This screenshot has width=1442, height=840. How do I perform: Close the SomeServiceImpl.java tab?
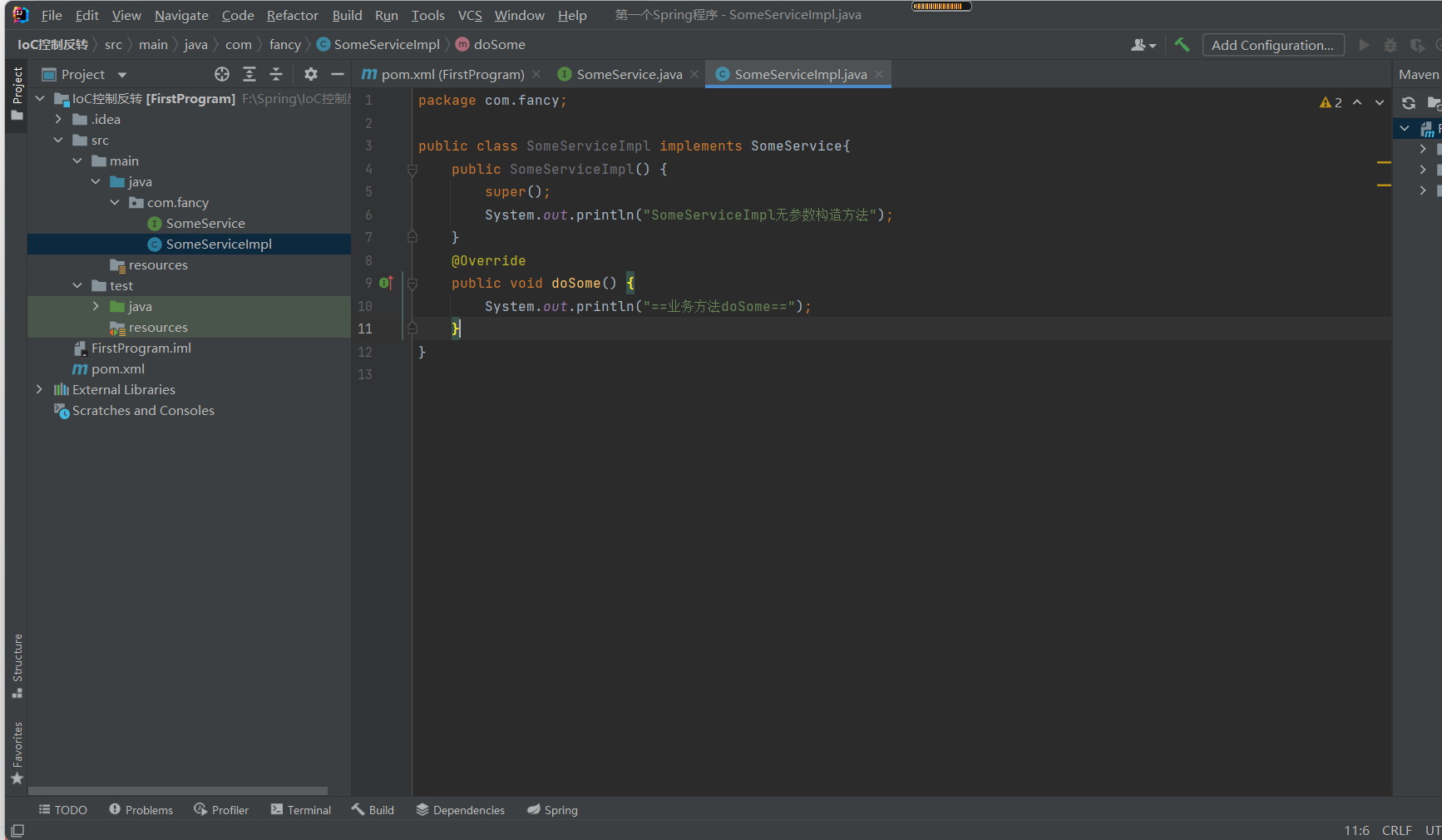[x=879, y=74]
